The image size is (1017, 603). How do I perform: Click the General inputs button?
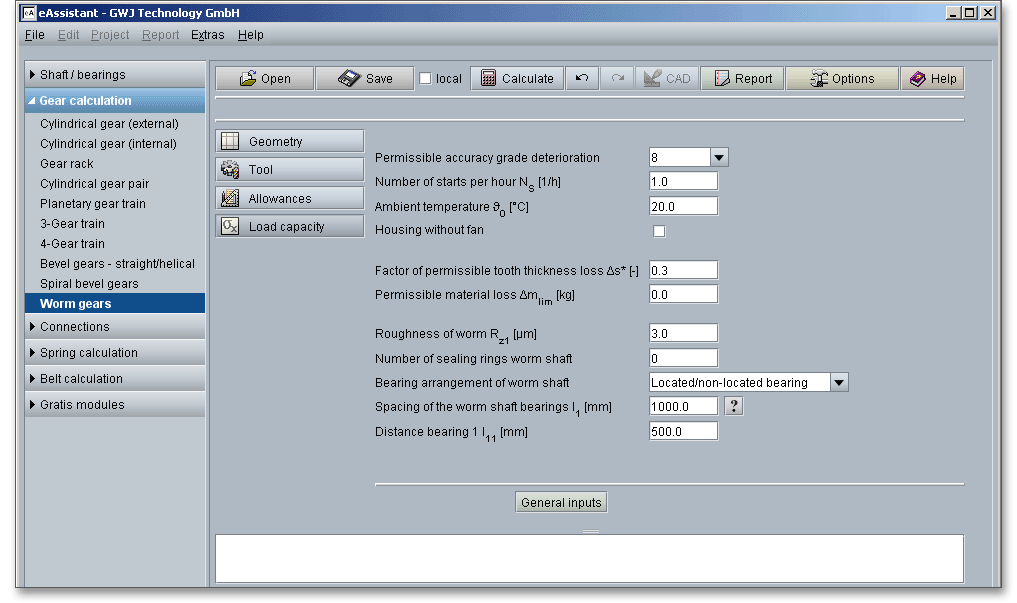561,503
